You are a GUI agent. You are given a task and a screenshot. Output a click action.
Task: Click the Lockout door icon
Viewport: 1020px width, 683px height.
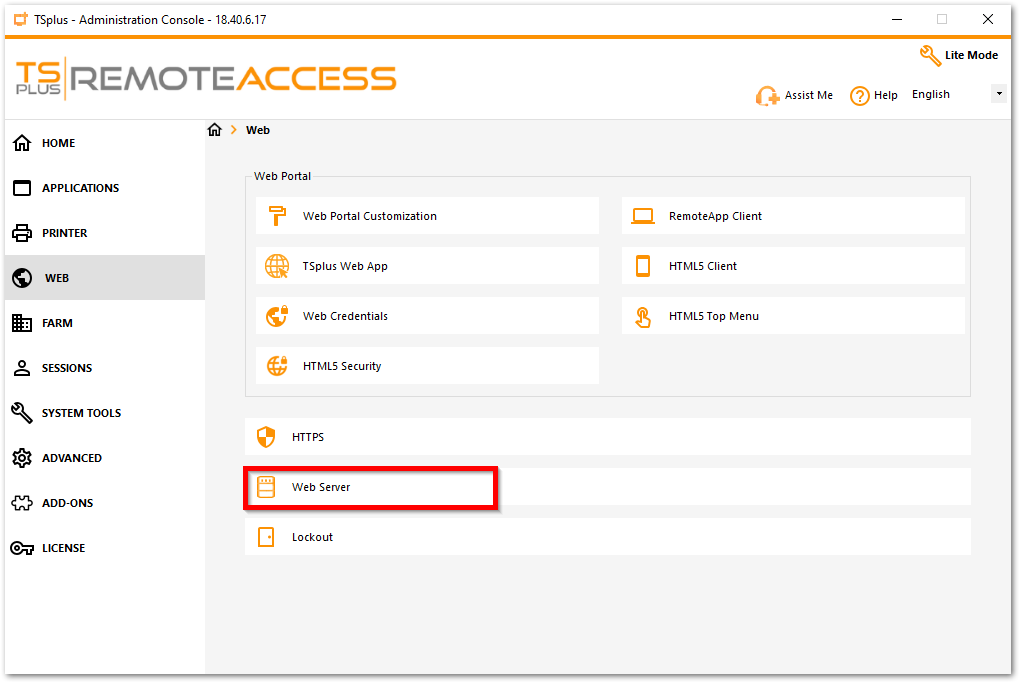(x=266, y=537)
